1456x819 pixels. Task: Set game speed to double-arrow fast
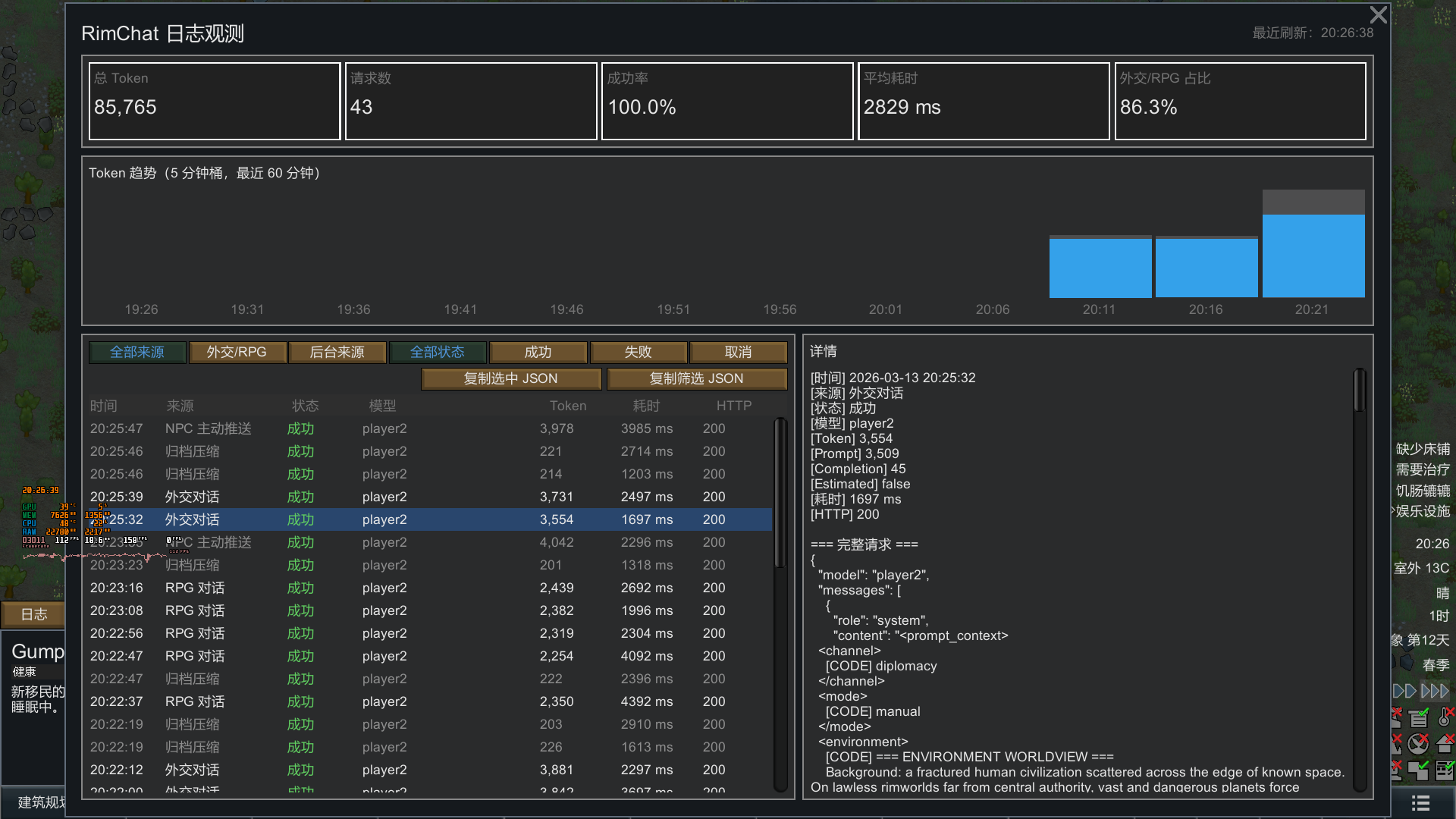[1404, 691]
